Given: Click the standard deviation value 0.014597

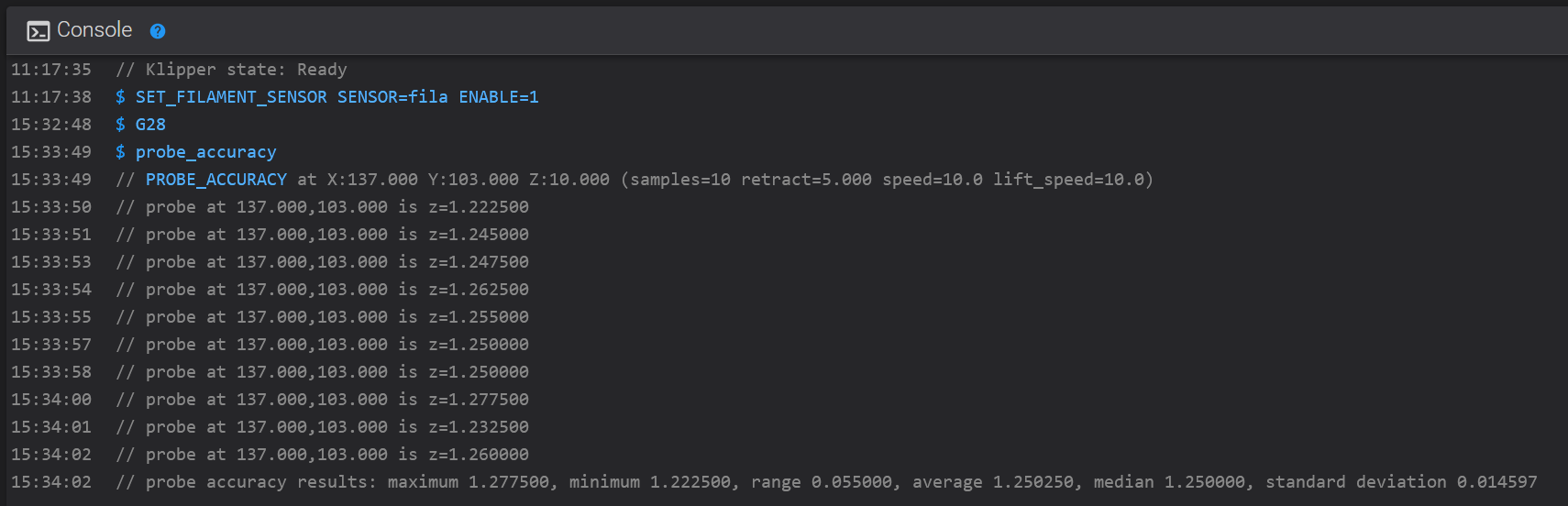Looking at the screenshot, I should click(x=1496, y=482).
